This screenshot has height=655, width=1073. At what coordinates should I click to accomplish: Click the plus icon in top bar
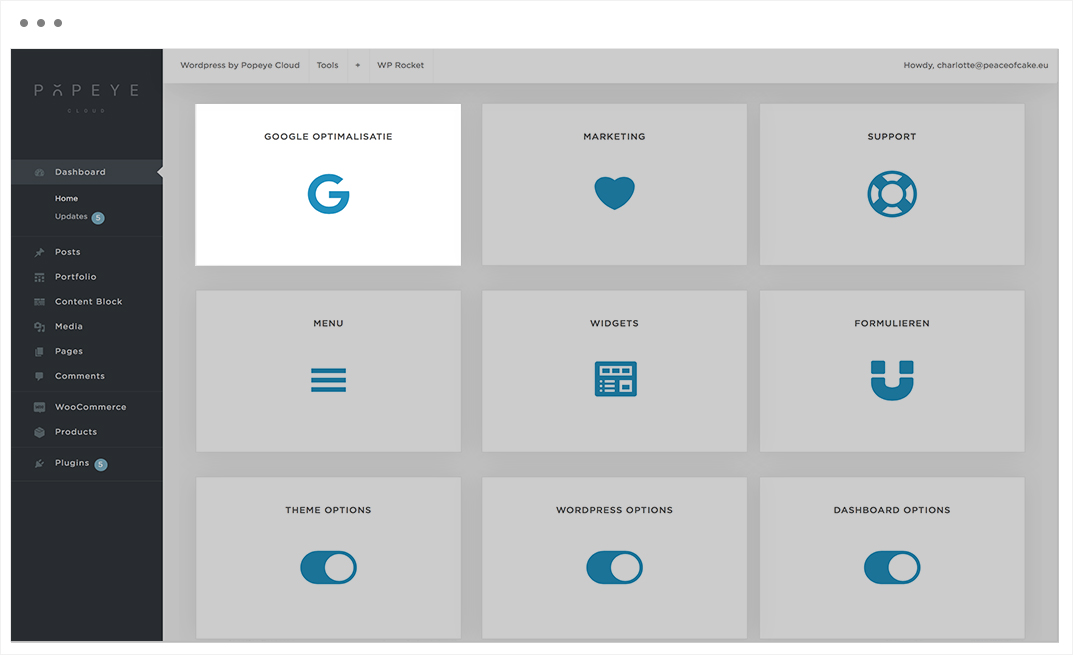coord(357,66)
